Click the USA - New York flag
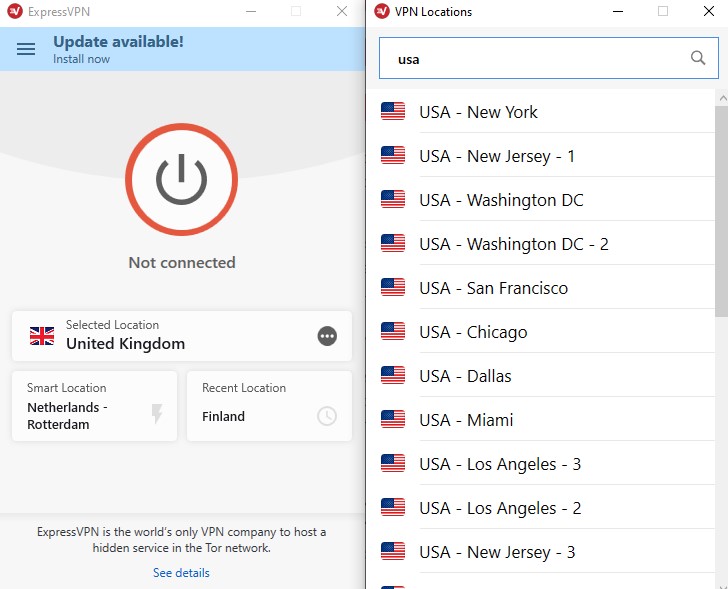This screenshot has width=728, height=589. click(x=393, y=111)
